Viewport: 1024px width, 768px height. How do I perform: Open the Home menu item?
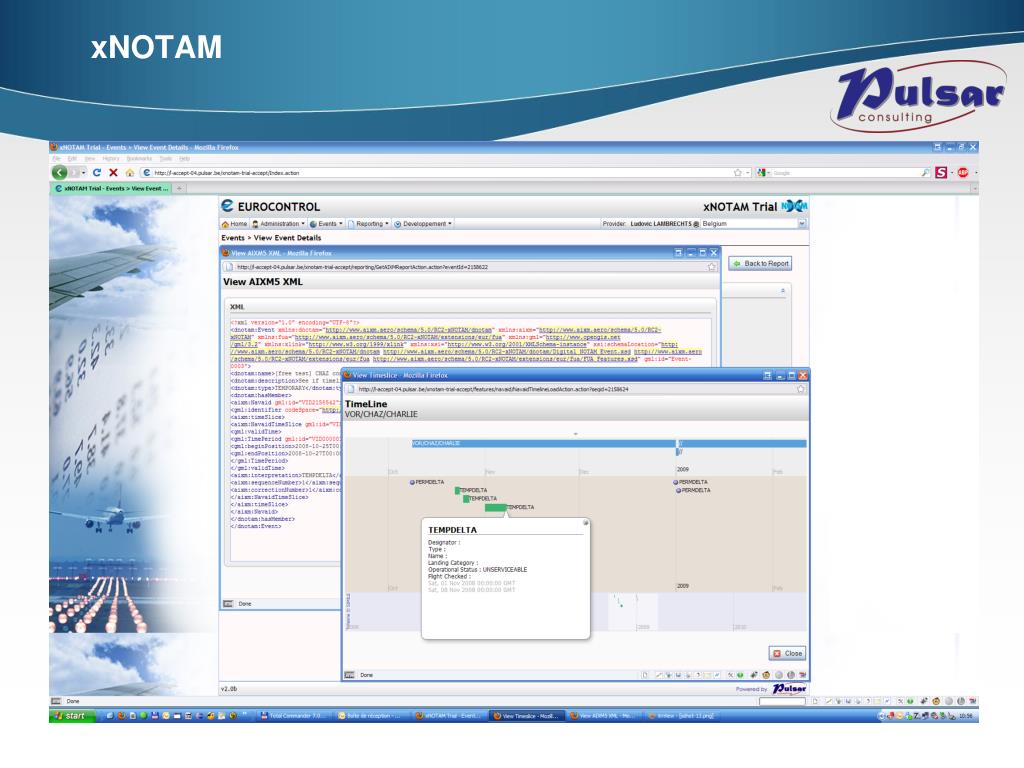[x=234, y=224]
